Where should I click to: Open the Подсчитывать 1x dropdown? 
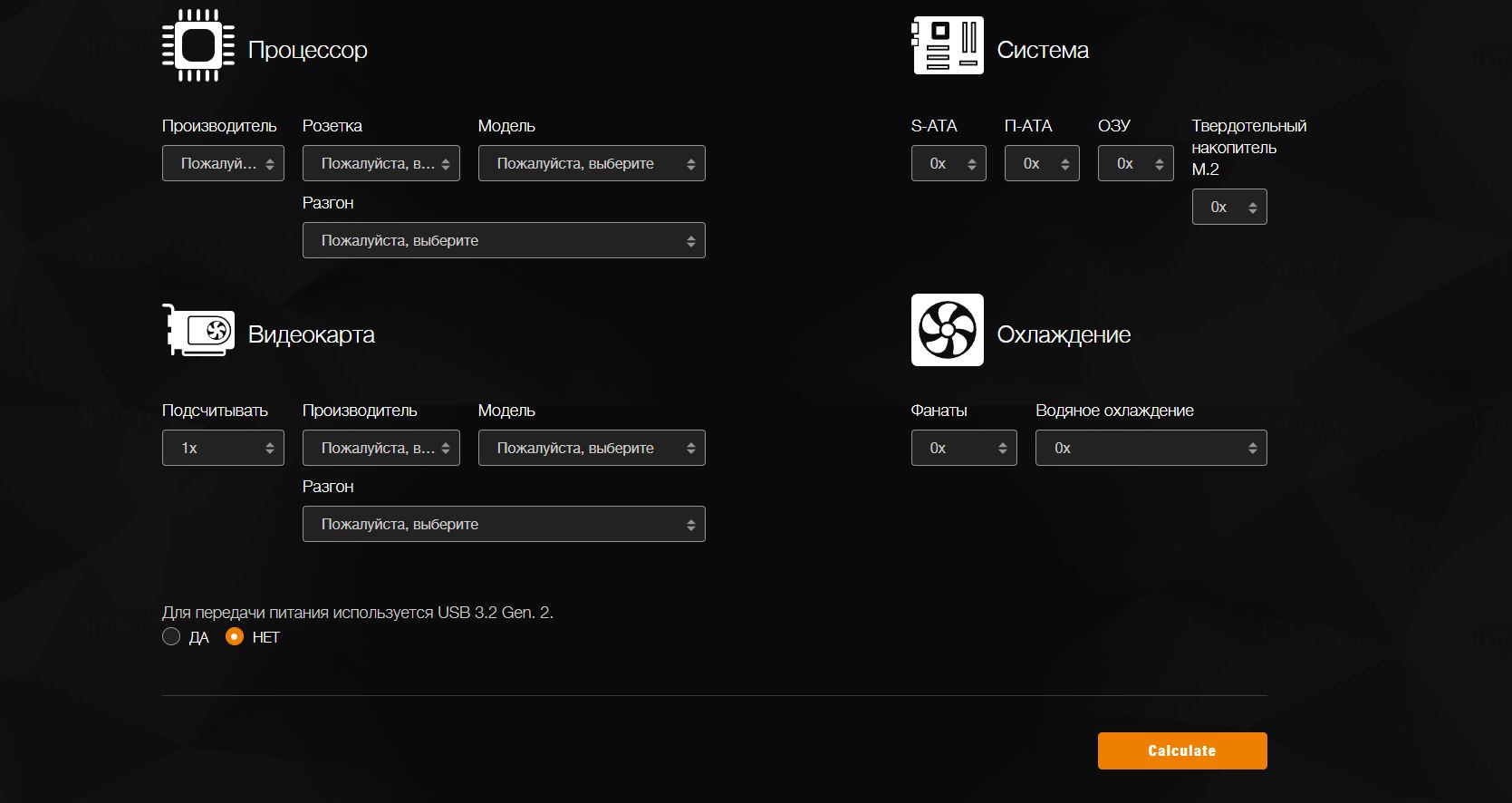click(x=223, y=448)
